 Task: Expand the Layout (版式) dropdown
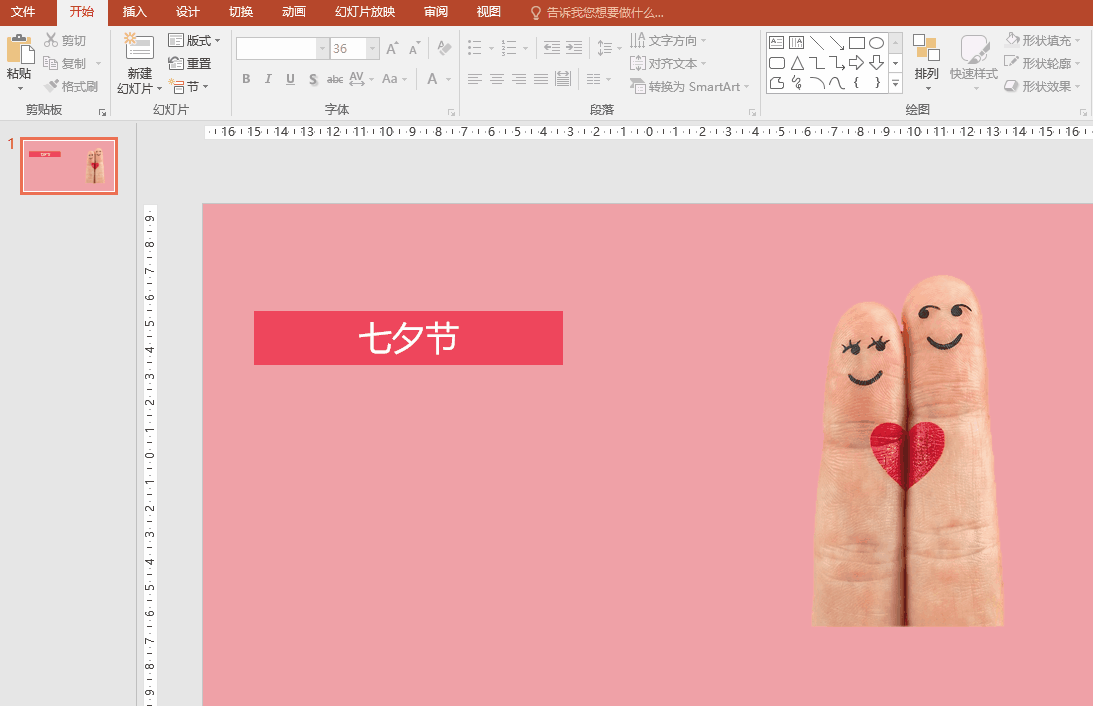click(195, 41)
